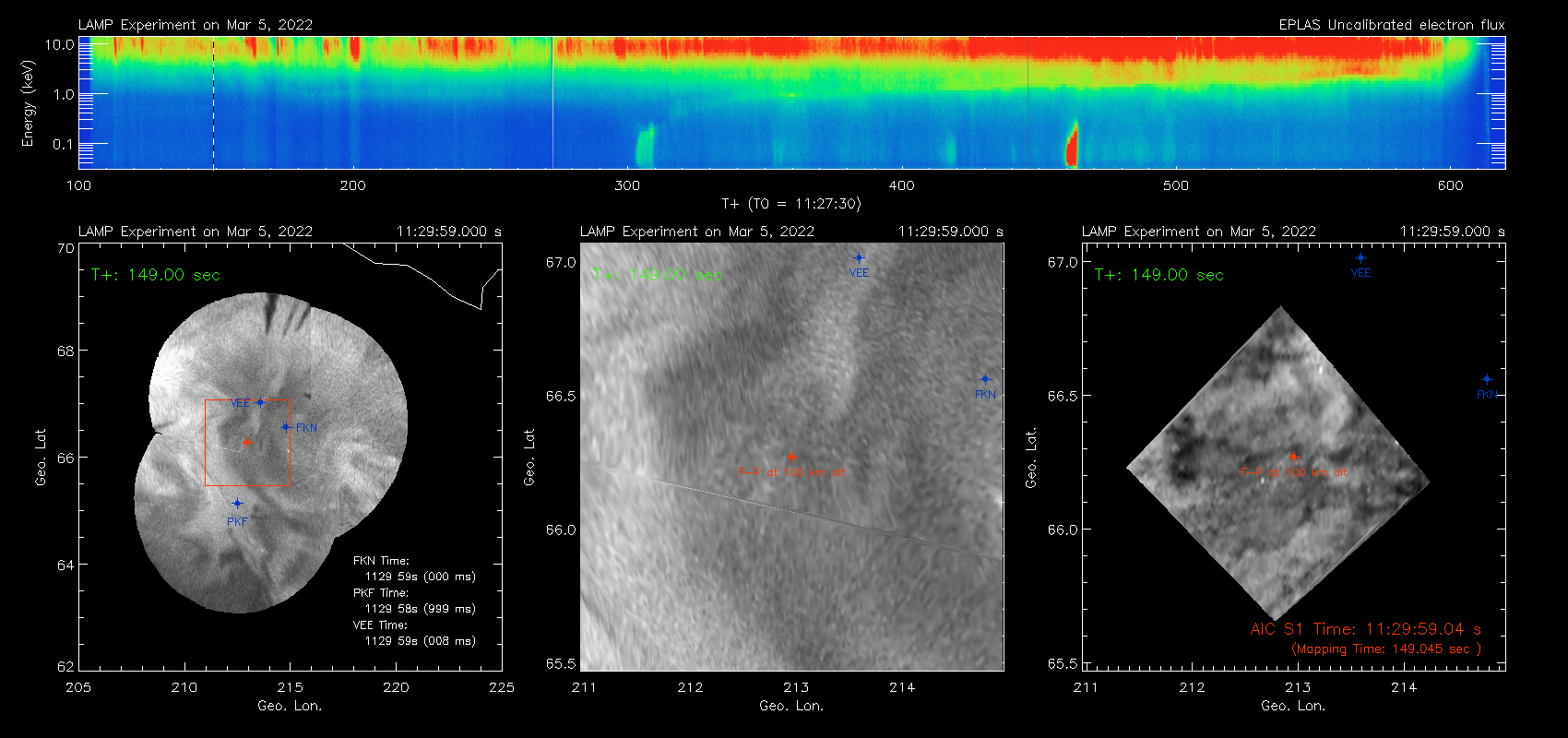Click the VEE star marker in the zoomed all-sky panel
The image size is (1568, 738).
coord(859,258)
